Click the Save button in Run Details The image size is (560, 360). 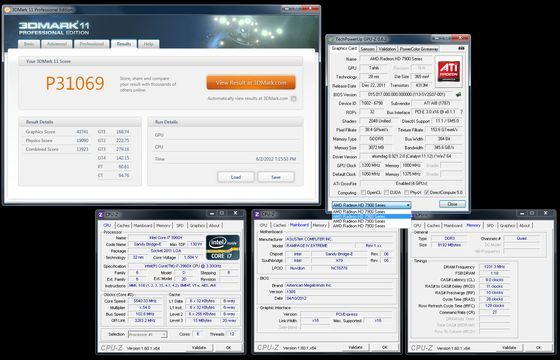tap(276, 177)
